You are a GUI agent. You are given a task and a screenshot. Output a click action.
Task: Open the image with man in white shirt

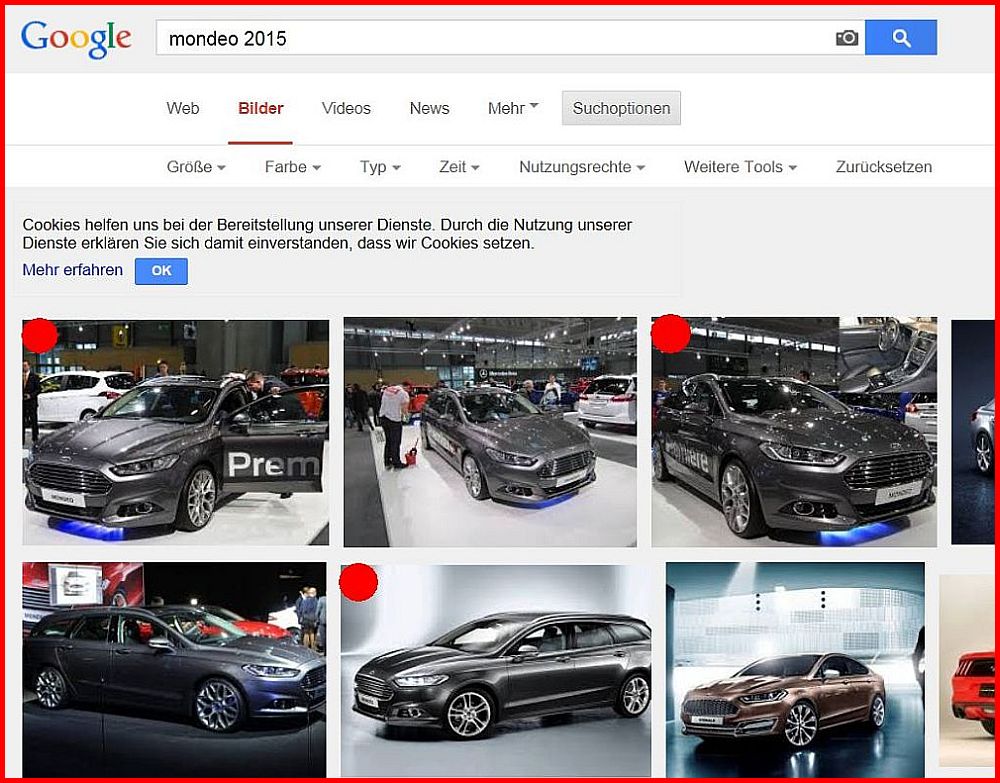tap(490, 432)
